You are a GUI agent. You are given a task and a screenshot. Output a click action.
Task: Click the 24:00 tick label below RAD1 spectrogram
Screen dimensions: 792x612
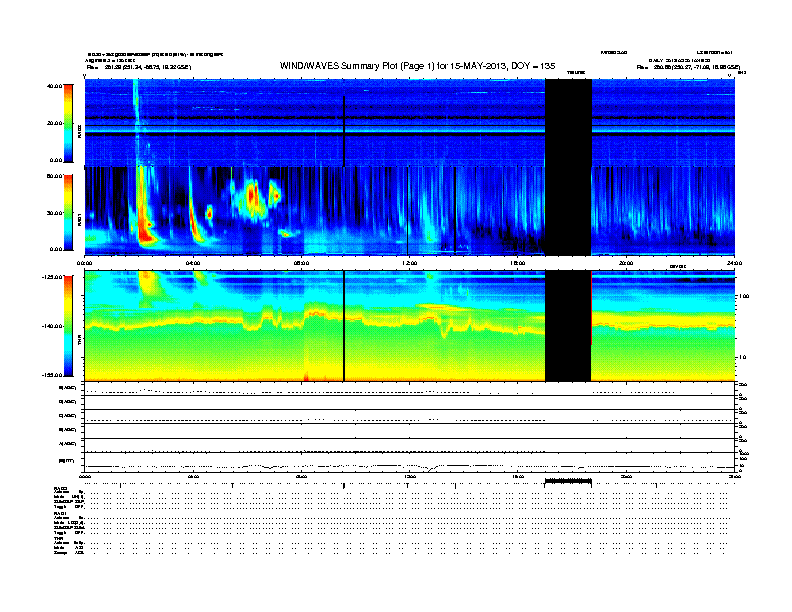(x=734, y=263)
